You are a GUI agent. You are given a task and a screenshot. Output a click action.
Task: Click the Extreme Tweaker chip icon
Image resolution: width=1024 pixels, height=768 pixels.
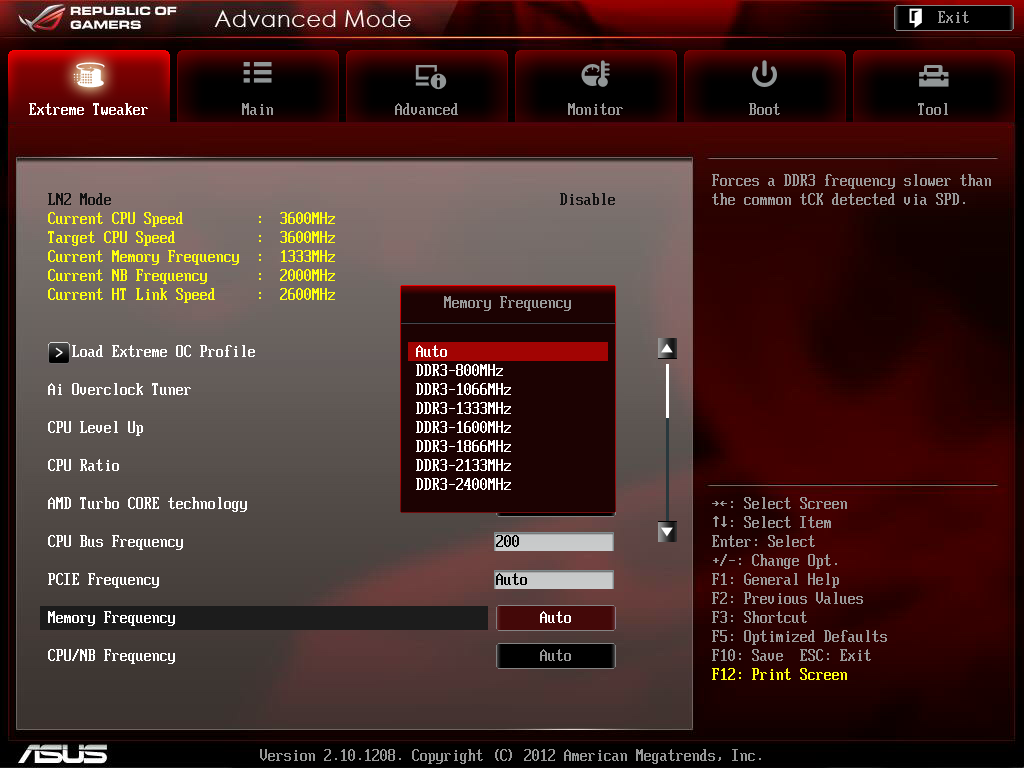(89, 74)
